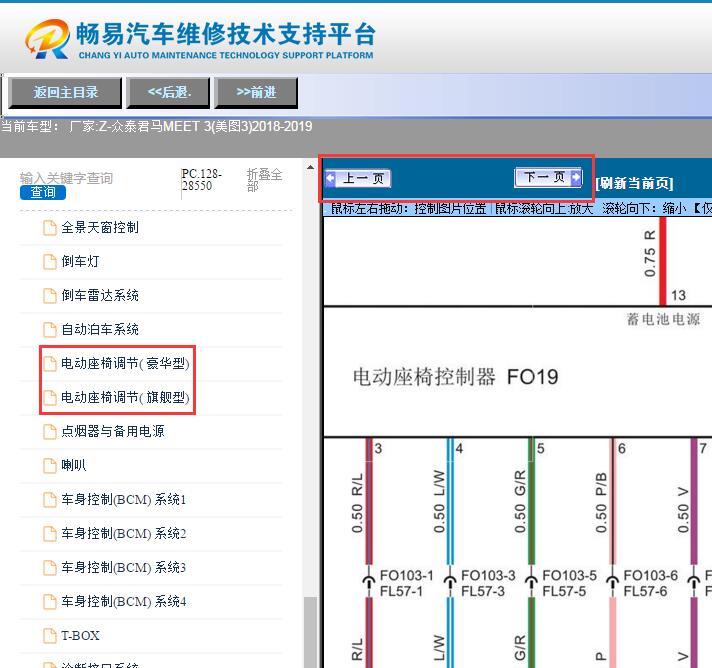Open 电动座椅调节(豪华型) item
The height and width of the screenshot is (668, 712).
point(125,364)
